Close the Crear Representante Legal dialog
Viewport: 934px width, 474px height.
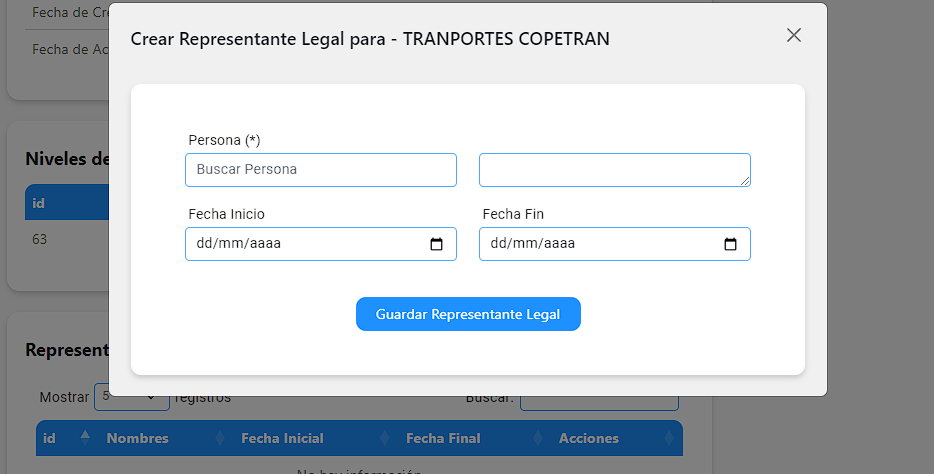793,35
